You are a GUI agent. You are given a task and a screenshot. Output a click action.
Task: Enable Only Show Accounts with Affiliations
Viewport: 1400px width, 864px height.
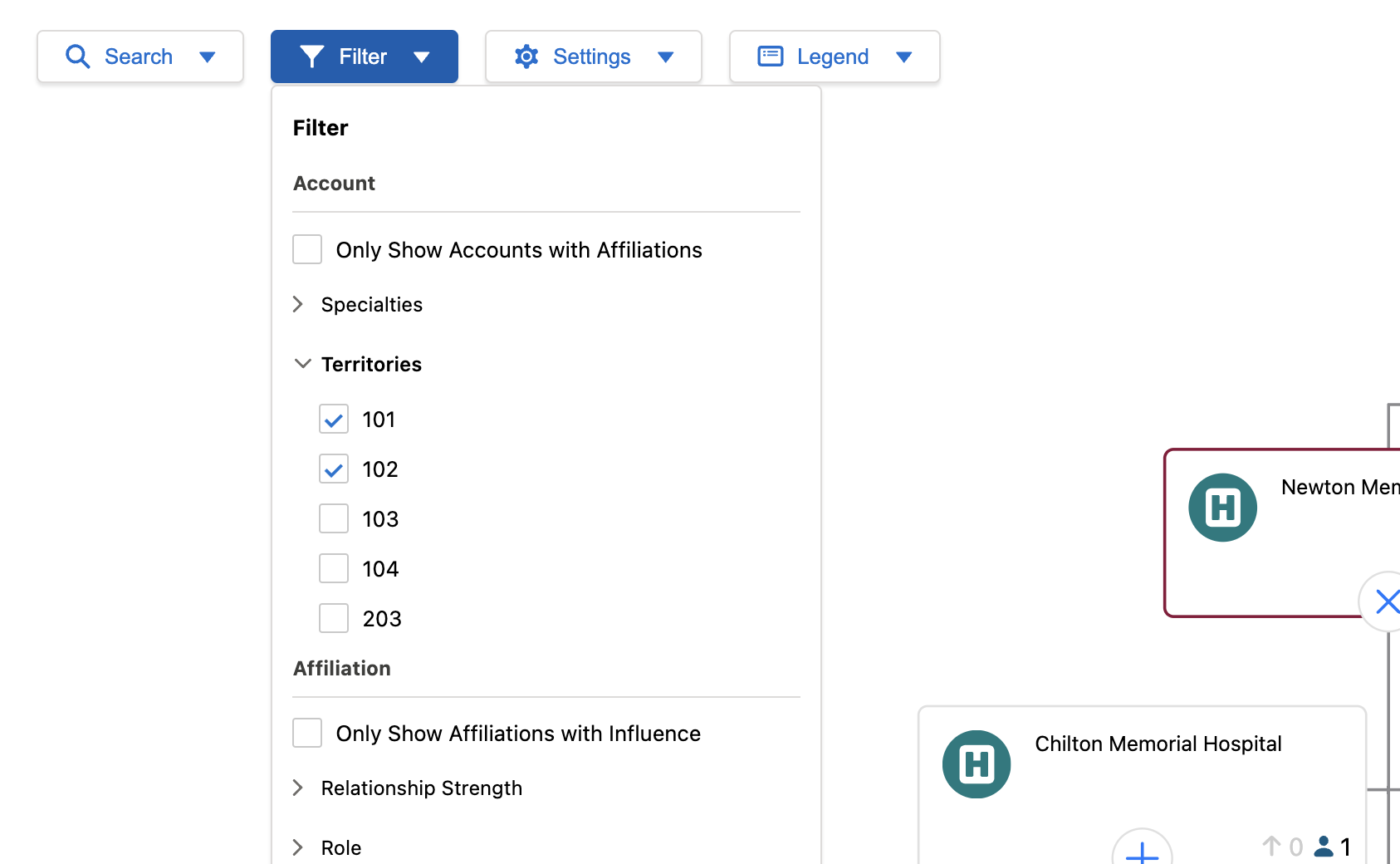click(307, 249)
